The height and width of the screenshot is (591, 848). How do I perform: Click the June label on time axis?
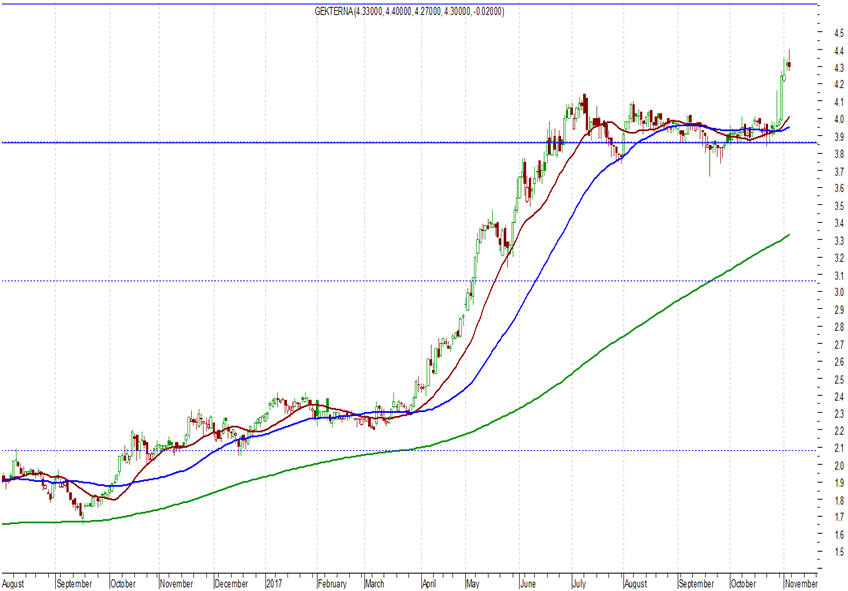pyautogui.click(x=528, y=584)
